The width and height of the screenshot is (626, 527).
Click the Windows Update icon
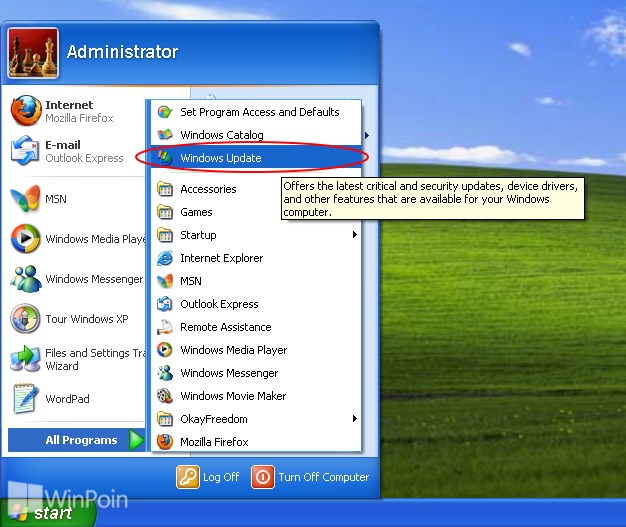164,157
